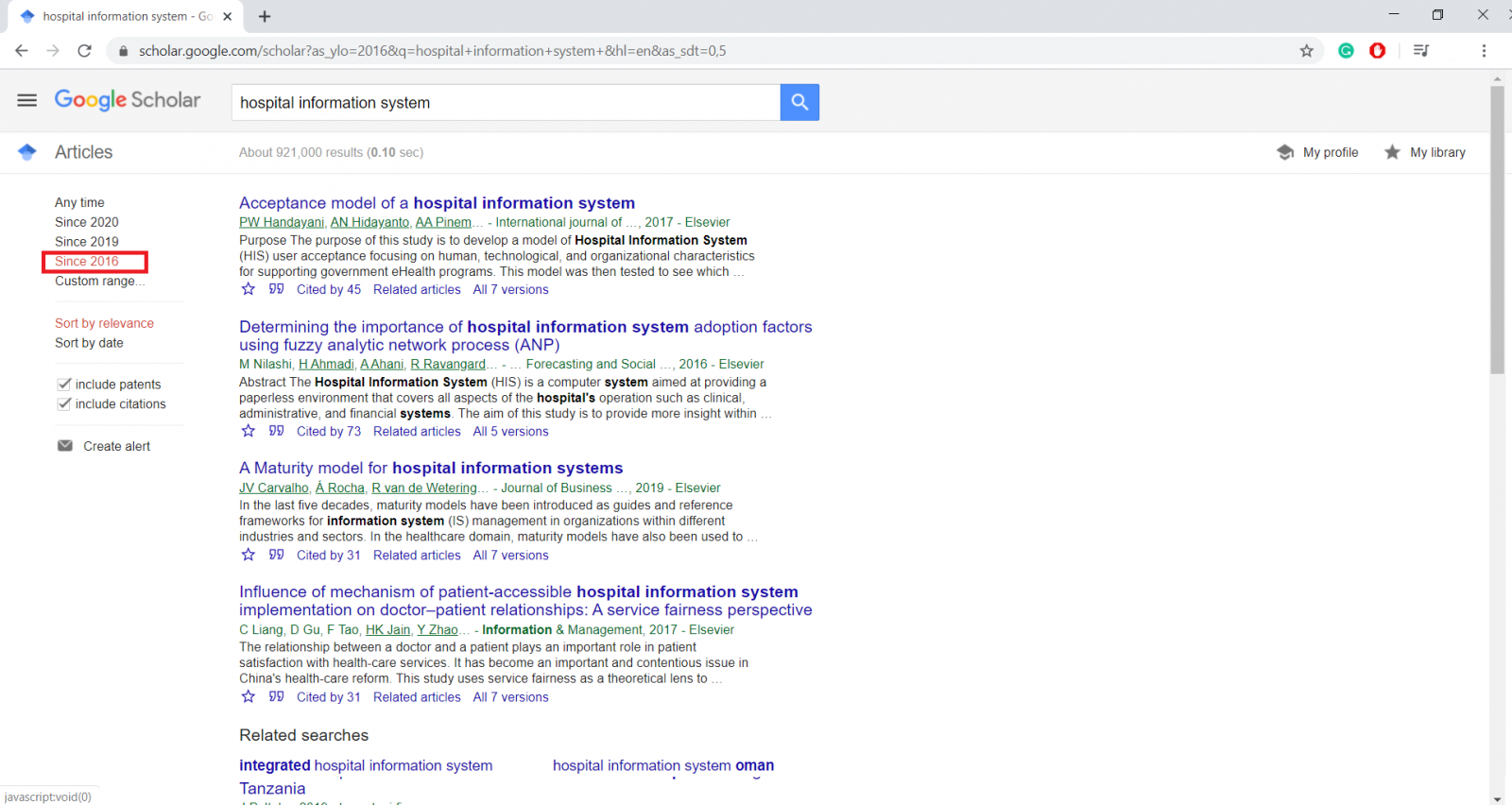
Task: Cite the Acceptance model article via quote icon
Action: 276,289
